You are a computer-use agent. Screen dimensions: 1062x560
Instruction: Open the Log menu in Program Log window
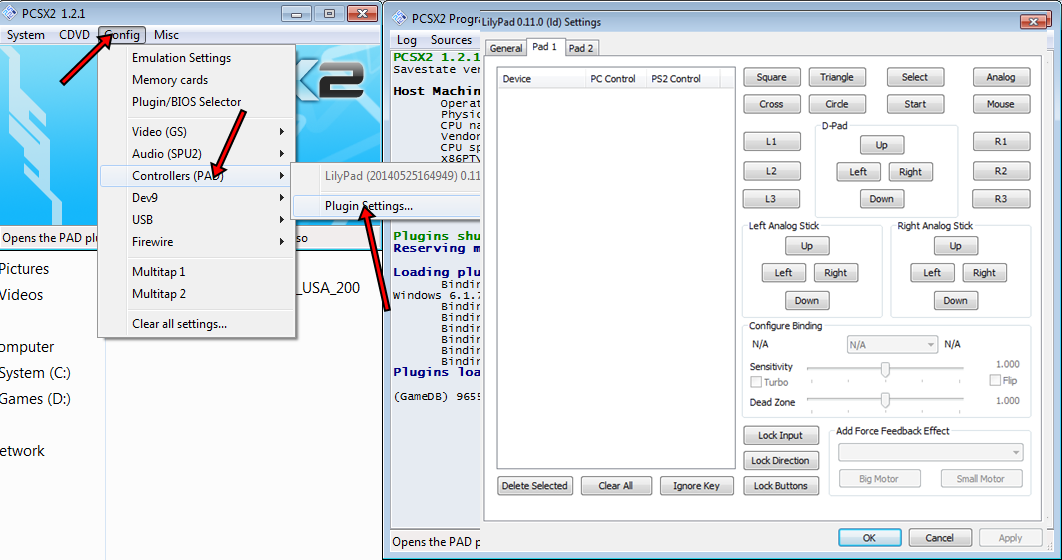(407, 40)
